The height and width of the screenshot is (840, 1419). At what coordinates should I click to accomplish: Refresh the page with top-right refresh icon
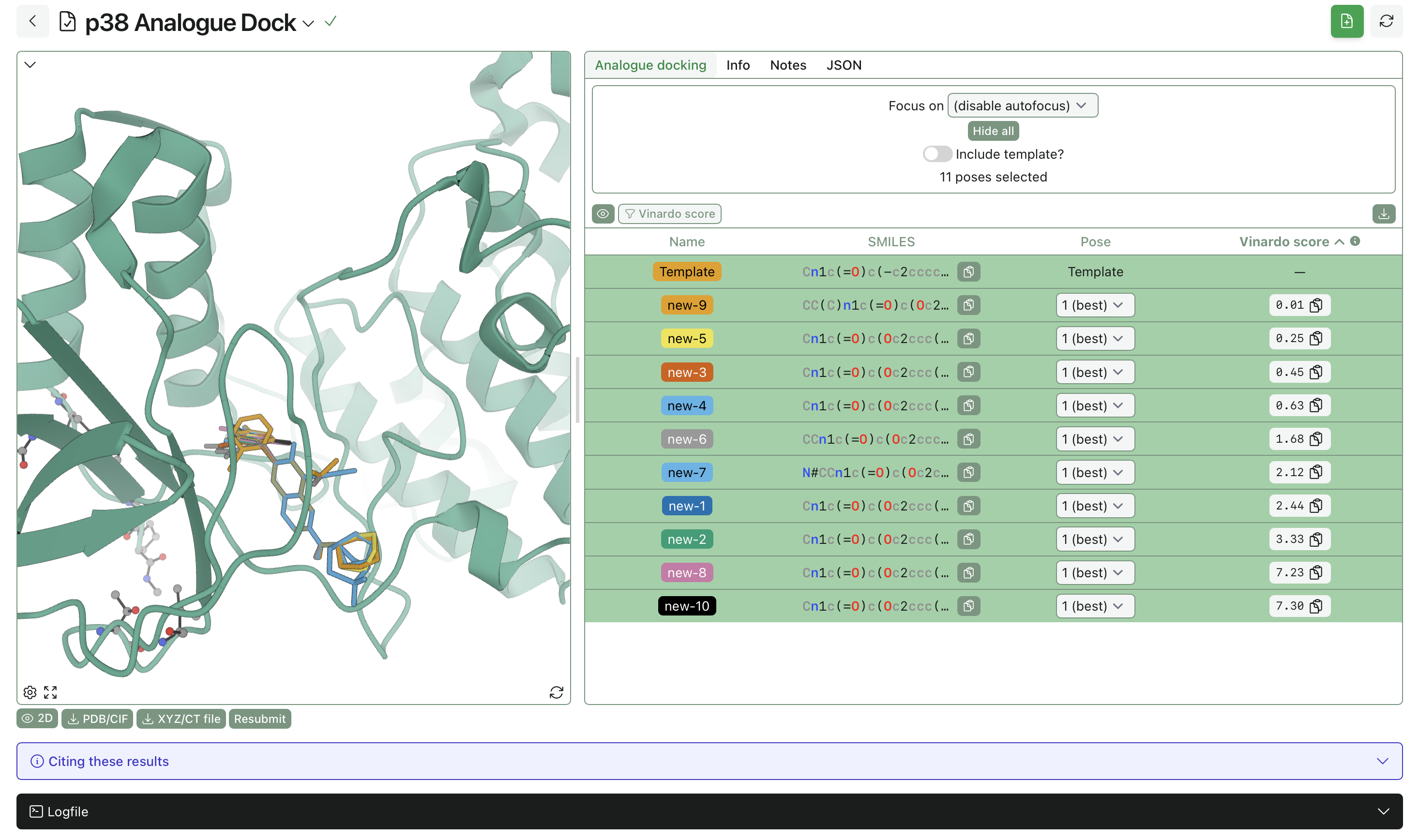[1386, 21]
